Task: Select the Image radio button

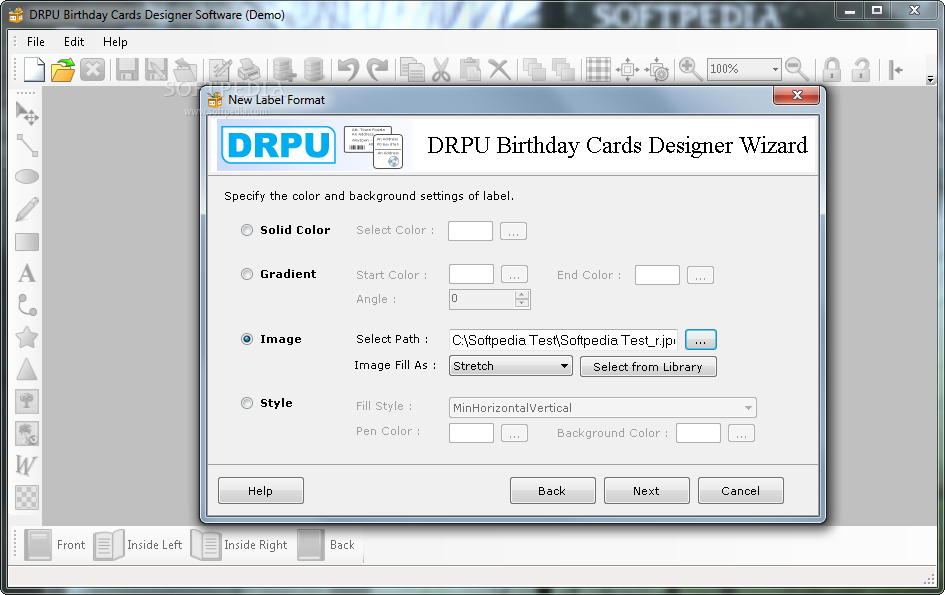Action: [246, 339]
